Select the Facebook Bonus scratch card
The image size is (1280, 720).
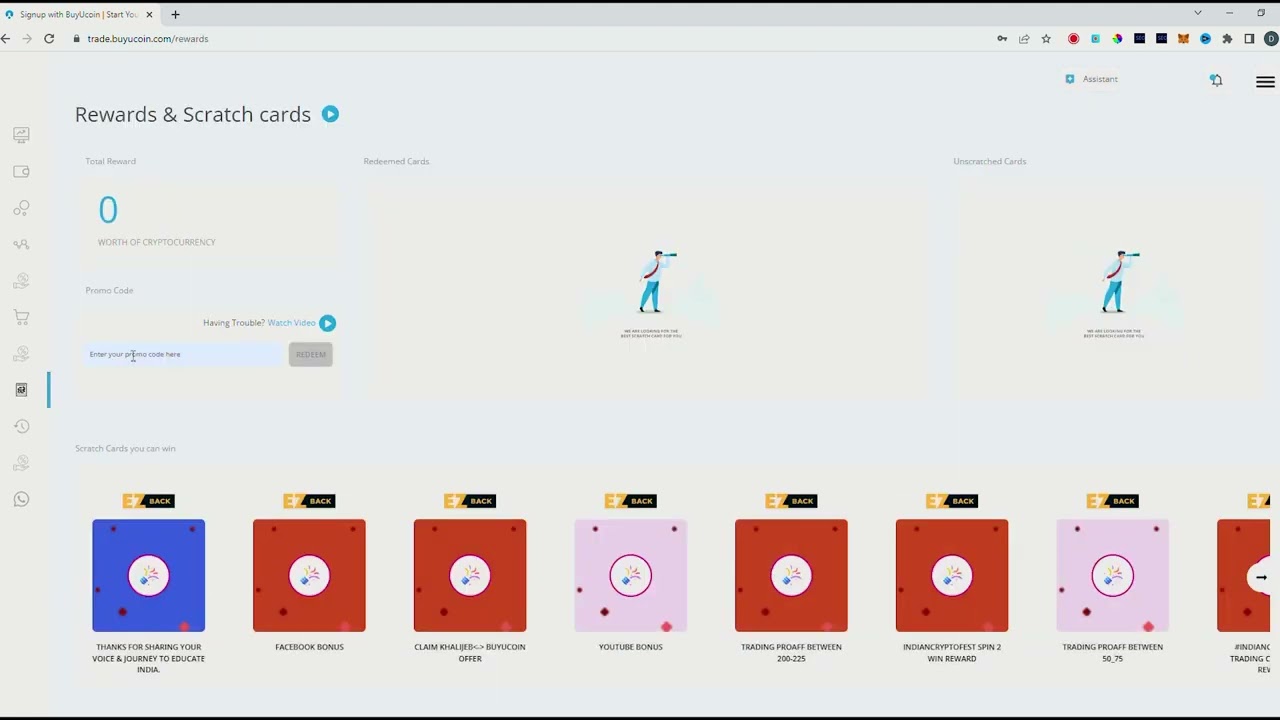tap(309, 576)
